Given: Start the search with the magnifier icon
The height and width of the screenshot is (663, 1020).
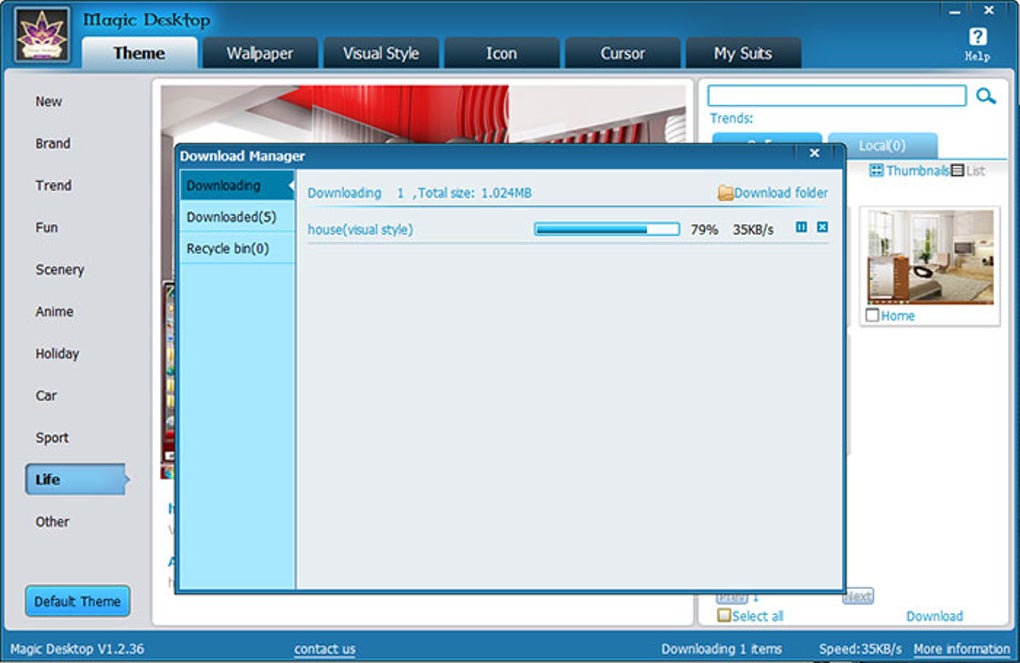Looking at the screenshot, I should coord(987,95).
